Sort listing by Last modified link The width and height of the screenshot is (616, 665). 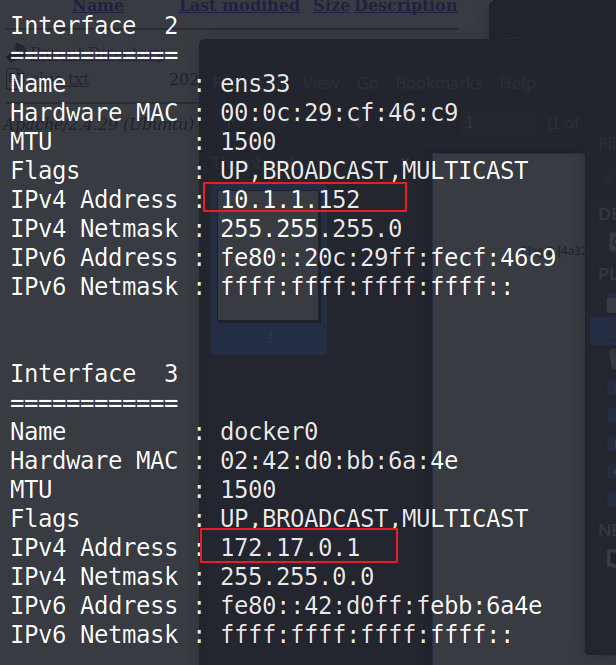[x=239, y=6]
